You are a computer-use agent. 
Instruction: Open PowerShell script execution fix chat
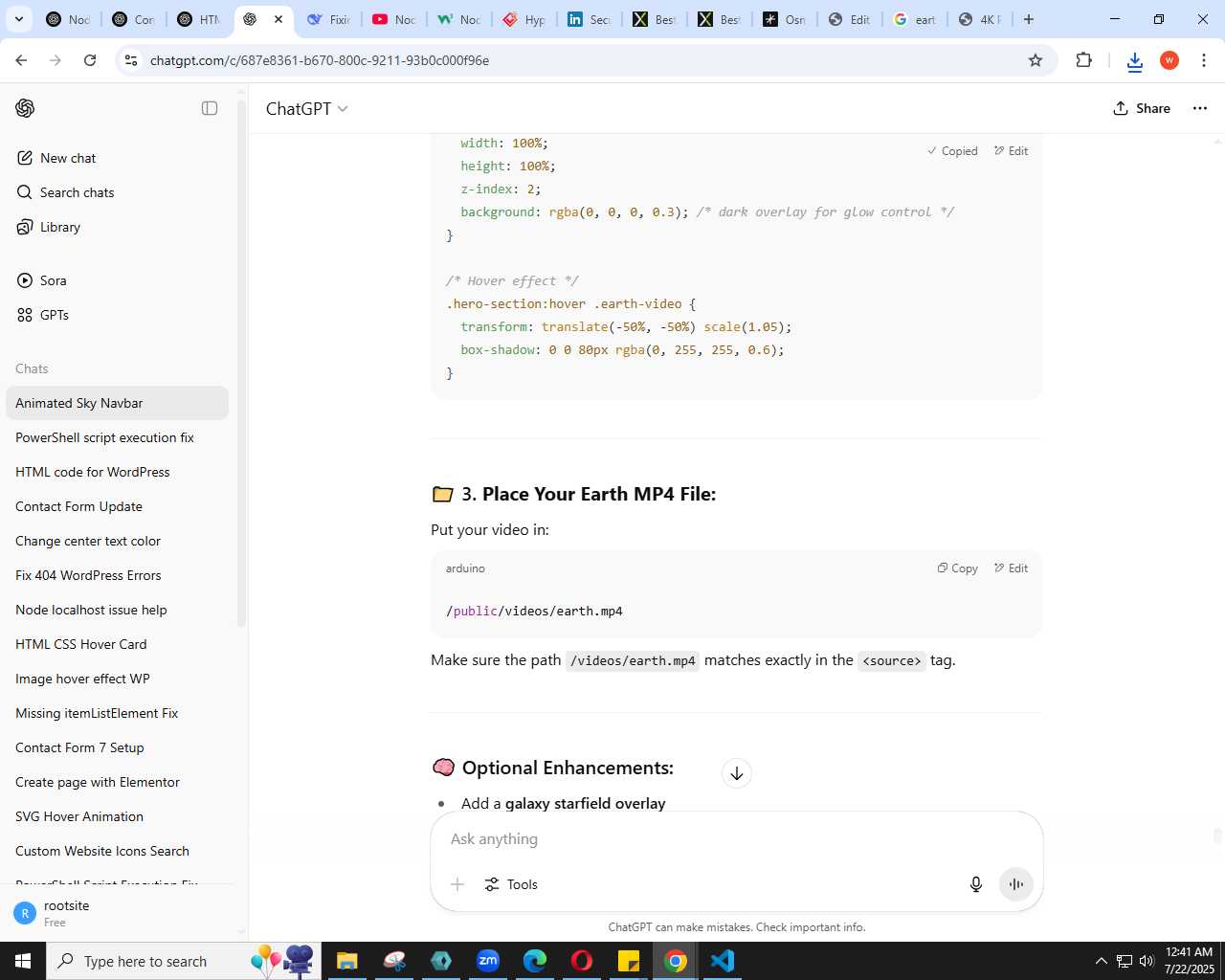point(117,437)
